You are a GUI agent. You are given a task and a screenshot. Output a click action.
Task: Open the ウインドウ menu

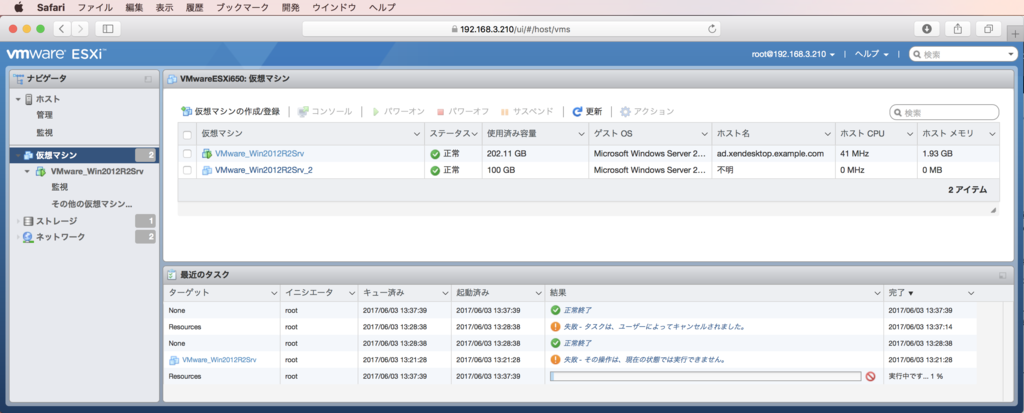(334, 7)
